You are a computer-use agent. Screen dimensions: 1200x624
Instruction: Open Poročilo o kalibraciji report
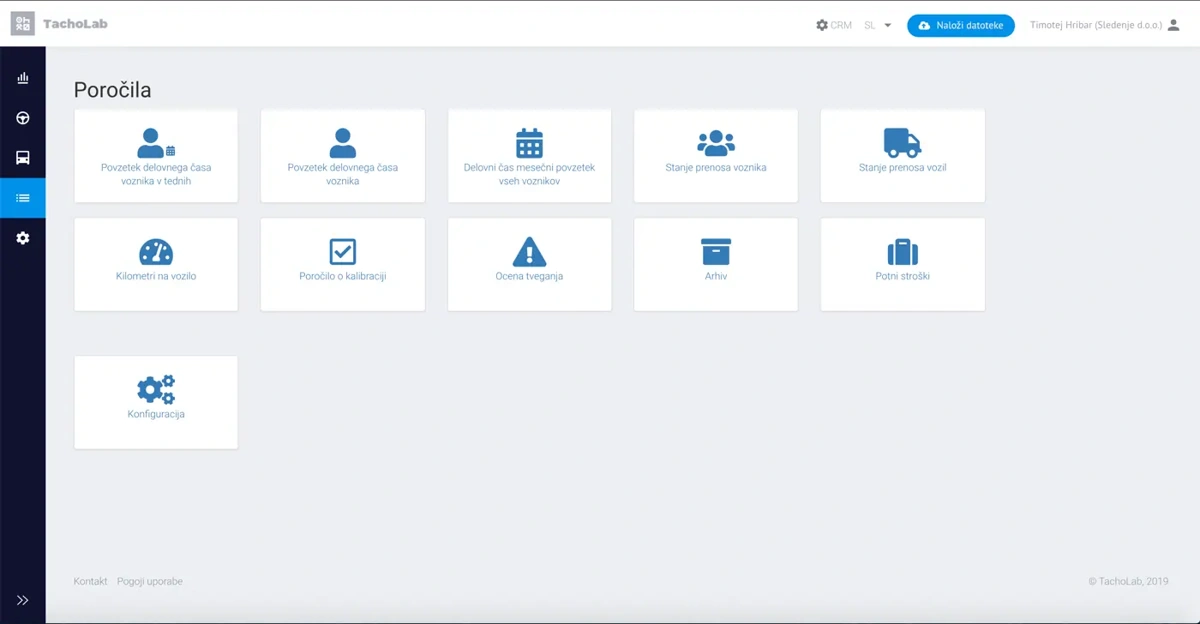tap(343, 276)
